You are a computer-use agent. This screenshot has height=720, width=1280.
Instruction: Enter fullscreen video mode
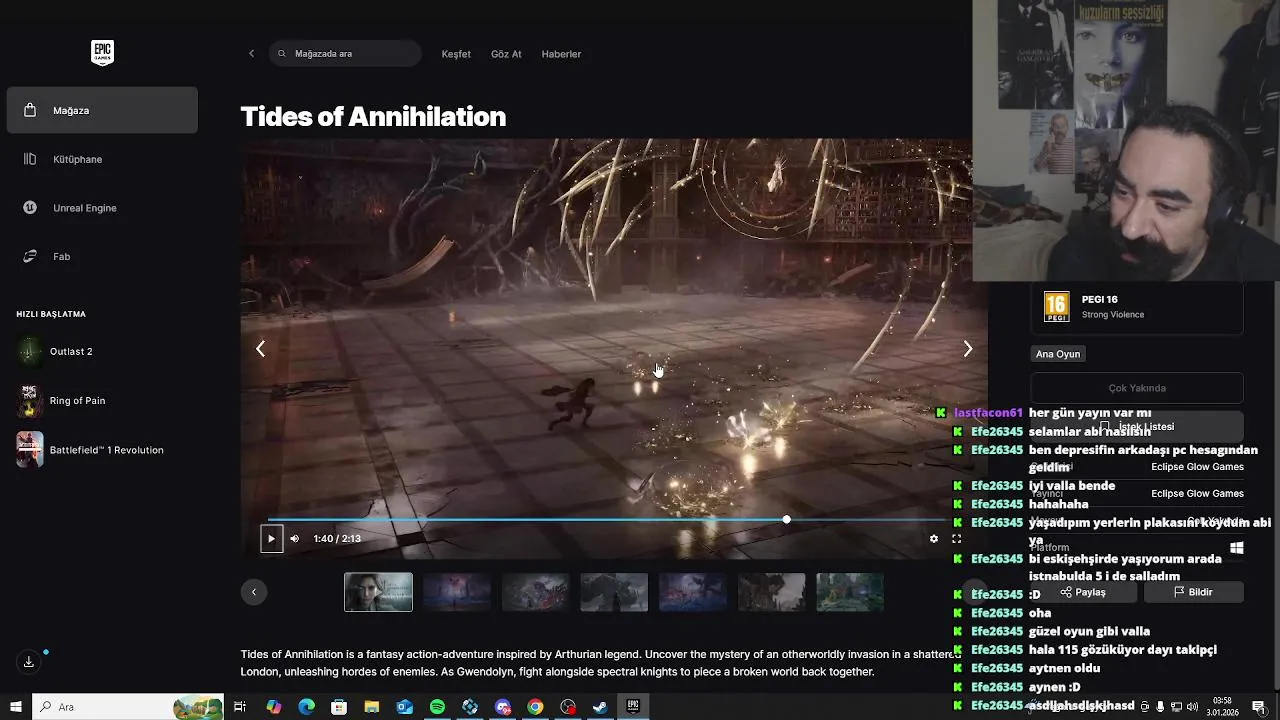956,539
